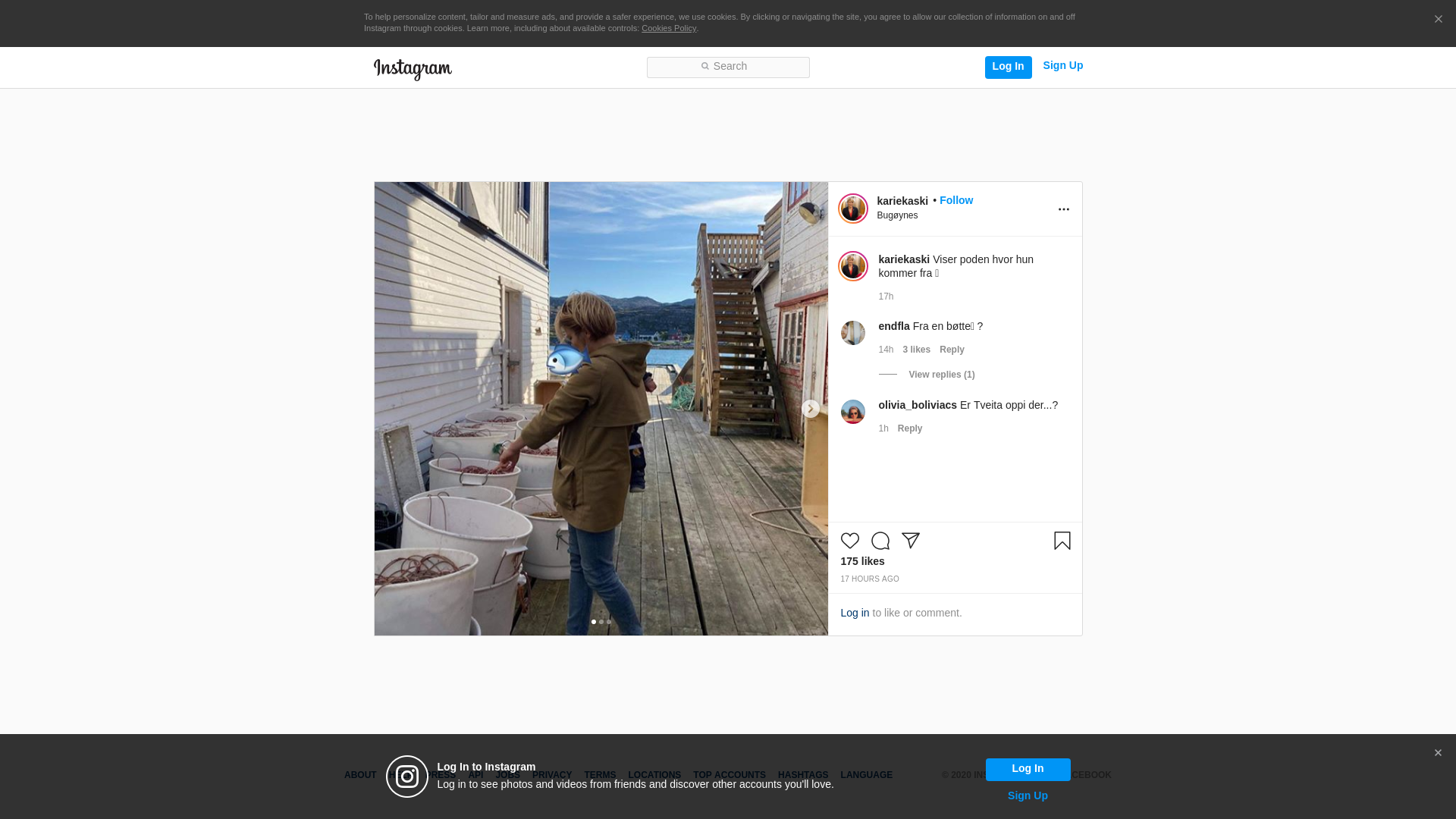
Task: Click the comment speech bubble icon
Action: tap(880, 541)
